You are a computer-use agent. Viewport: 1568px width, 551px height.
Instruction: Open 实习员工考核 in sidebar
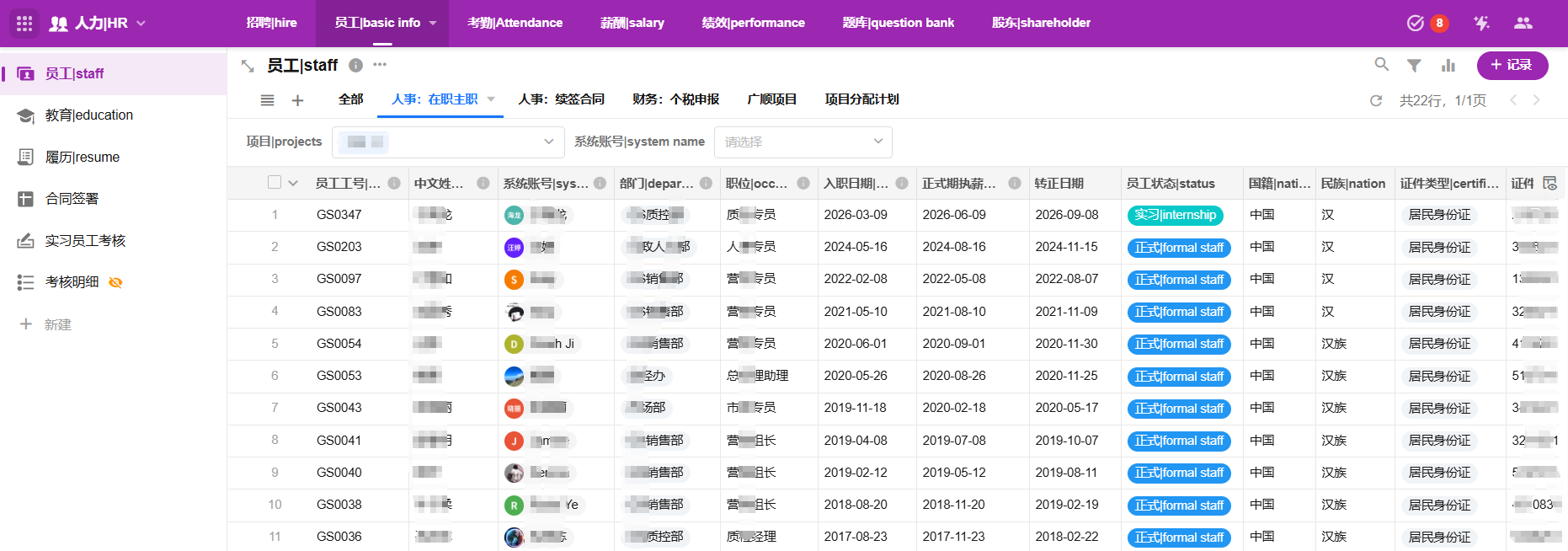114,241
